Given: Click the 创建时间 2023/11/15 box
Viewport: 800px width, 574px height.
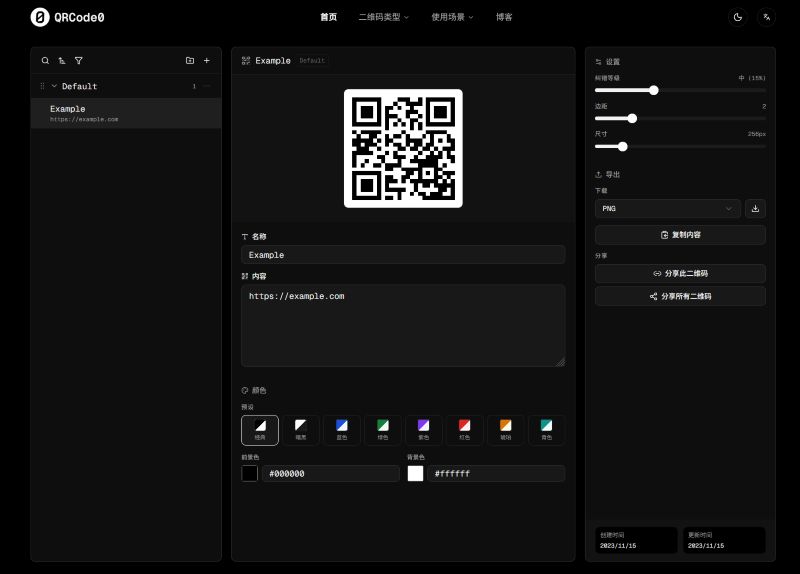Looking at the screenshot, I should tap(636, 540).
